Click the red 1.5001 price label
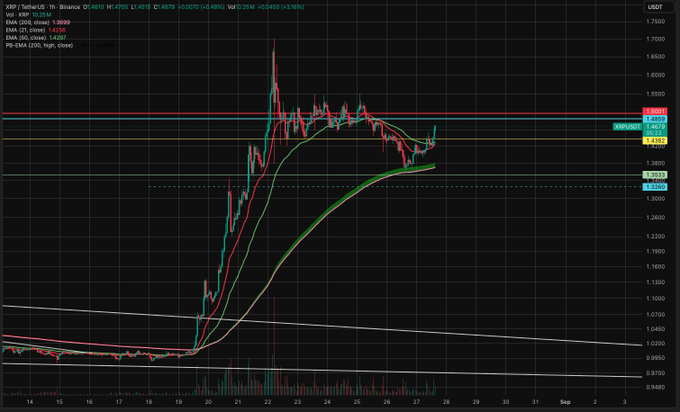 [655, 111]
